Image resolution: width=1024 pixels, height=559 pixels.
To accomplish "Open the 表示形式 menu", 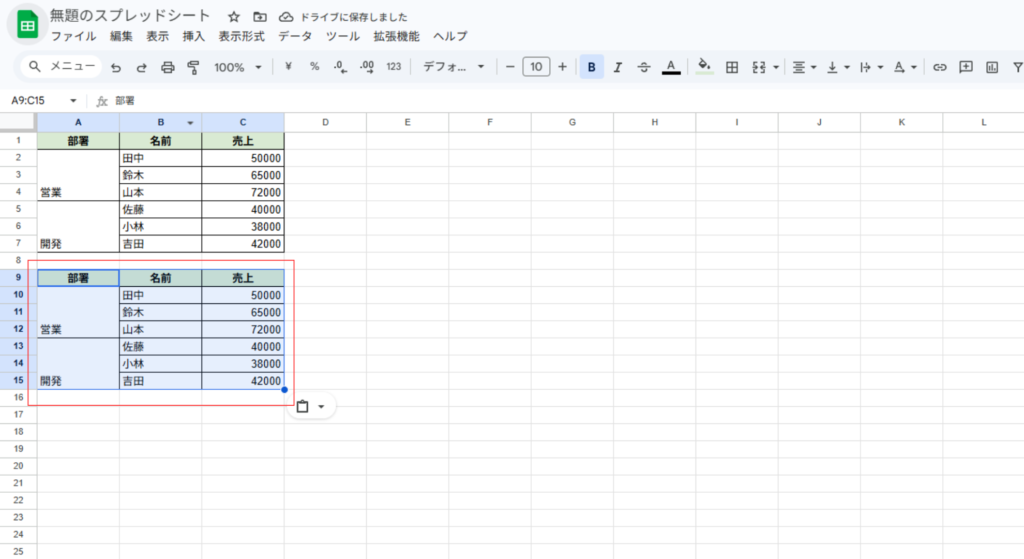I will [x=241, y=36].
